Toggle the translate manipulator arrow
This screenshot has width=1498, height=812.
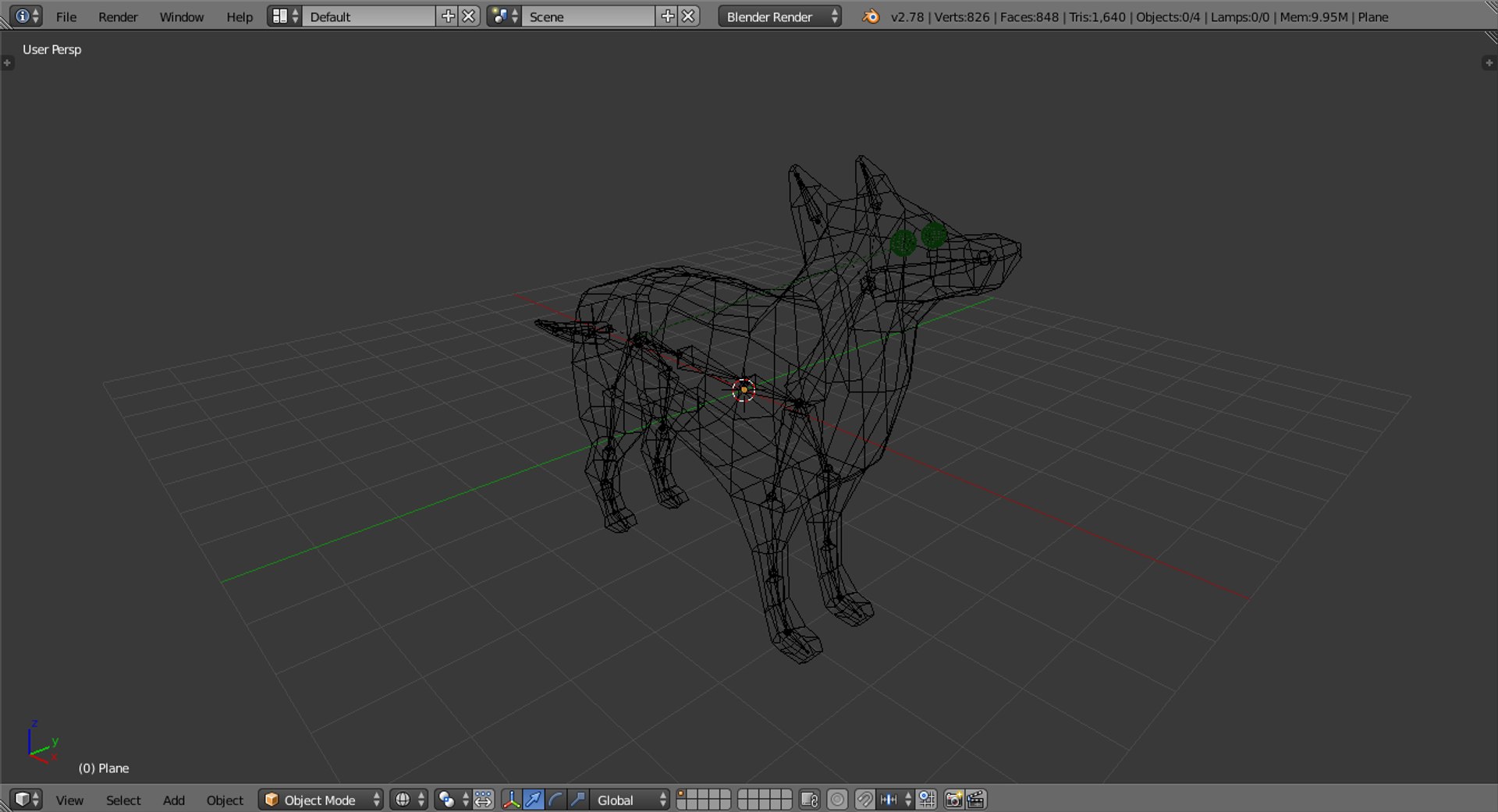coord(534,800)
